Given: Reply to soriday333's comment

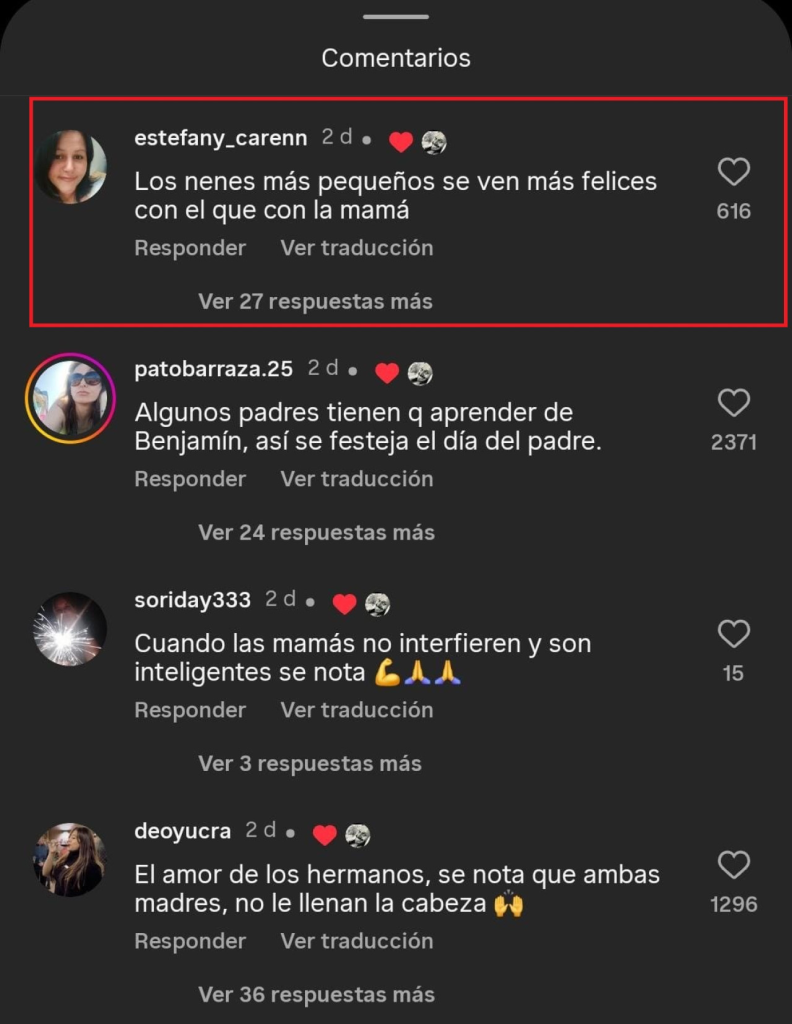Looking at the screenshot, I should [x=190, y=710].
